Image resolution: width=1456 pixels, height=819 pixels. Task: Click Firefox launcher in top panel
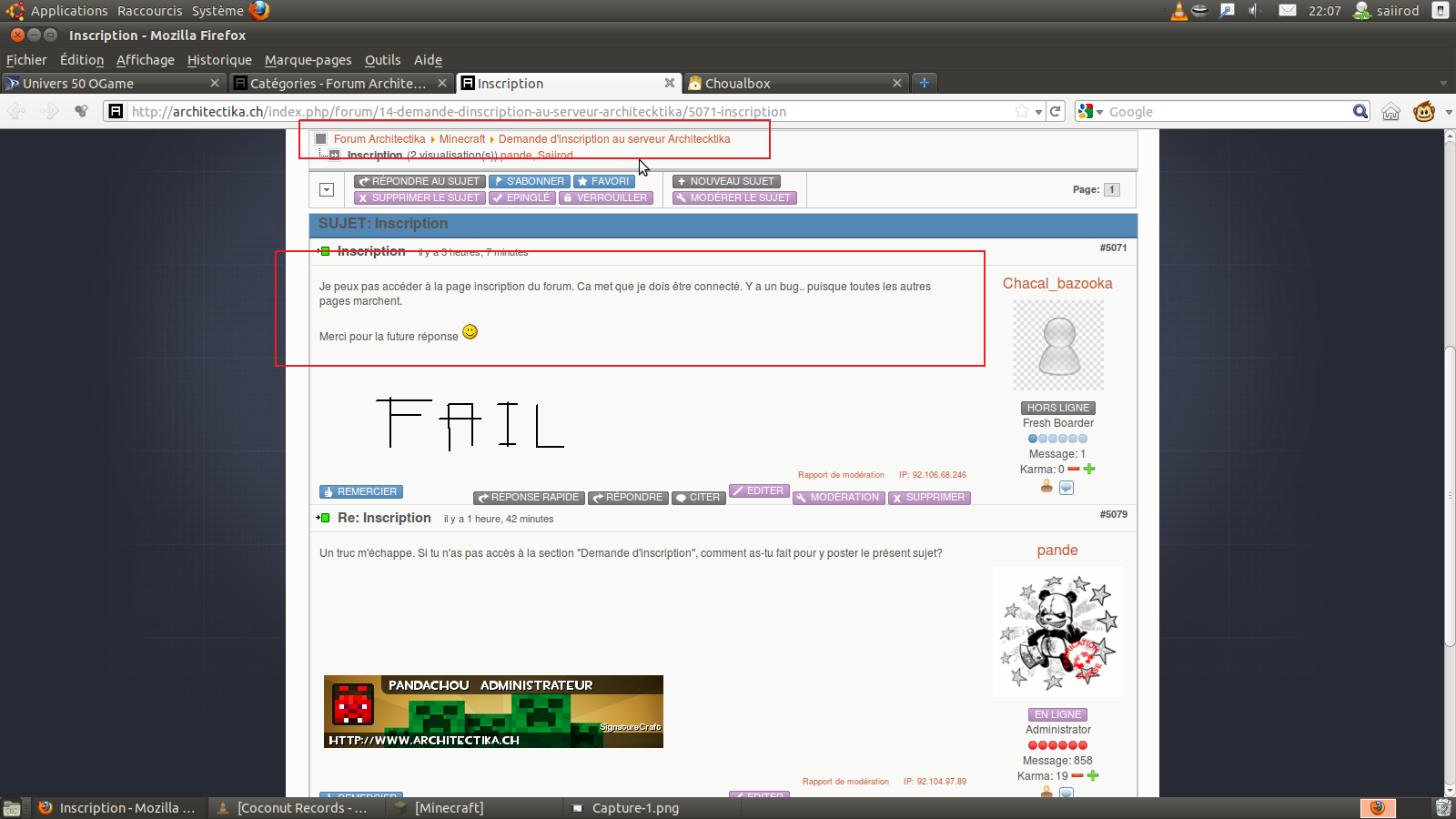coord(259,10)
